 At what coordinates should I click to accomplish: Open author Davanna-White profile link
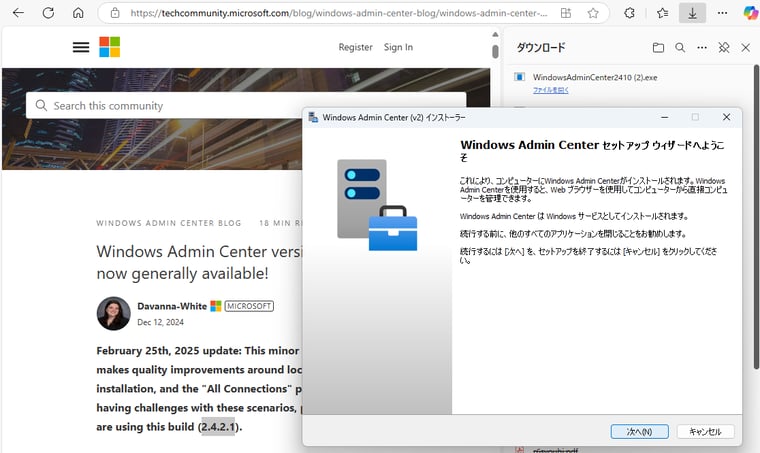click(172, 306)
